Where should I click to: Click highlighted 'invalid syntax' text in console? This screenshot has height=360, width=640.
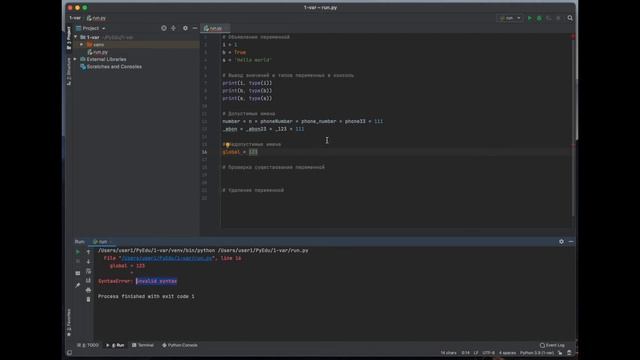(156, 281)
